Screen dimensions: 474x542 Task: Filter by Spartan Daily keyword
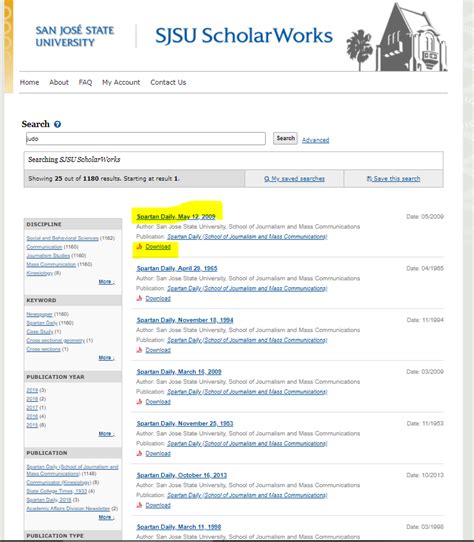pos(42,323)
